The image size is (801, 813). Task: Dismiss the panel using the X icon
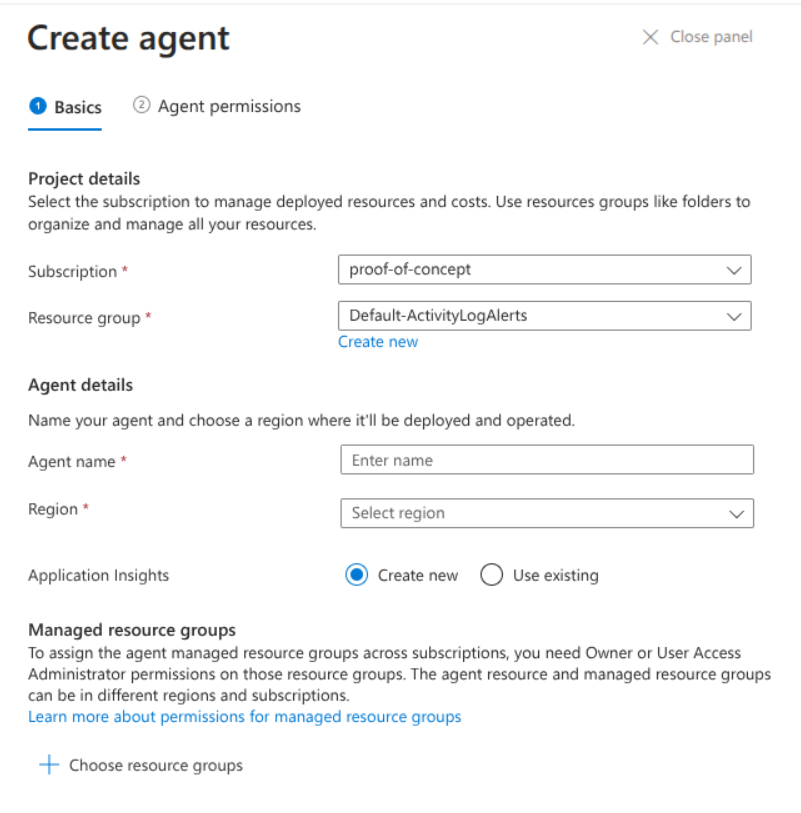click(x=649, y=36)
